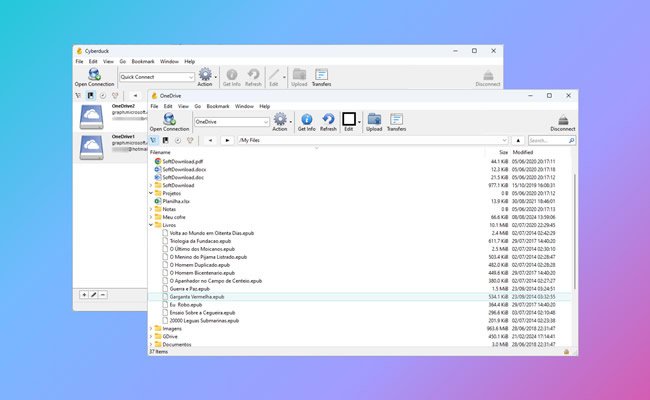
Task: Open Quick Connect dropdown in Cyberduck window
Action: click(x=191, y=77)
